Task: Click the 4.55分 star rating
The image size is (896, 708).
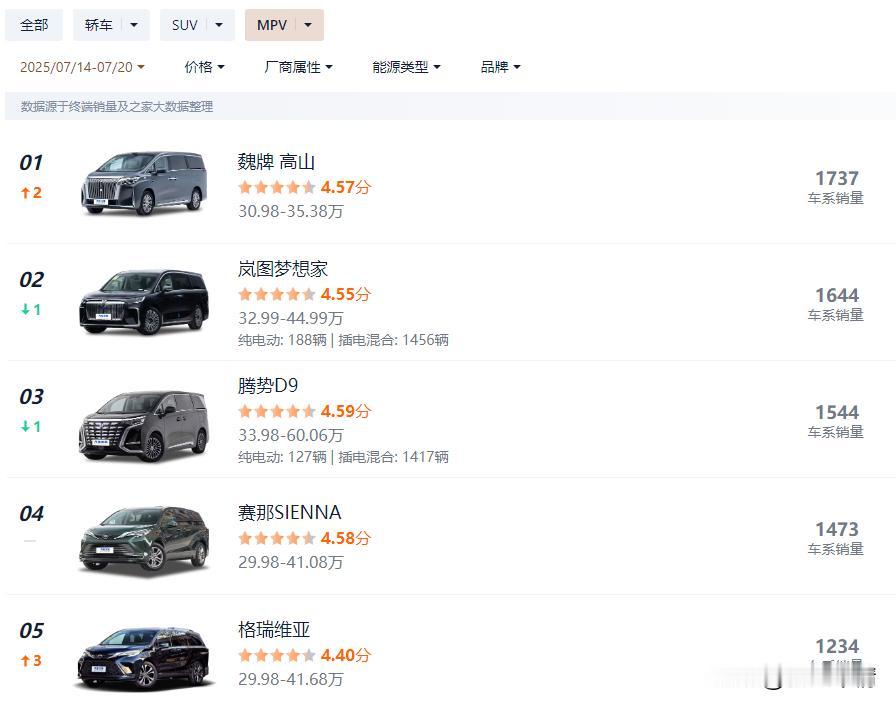Action: (x=305, y=294)
